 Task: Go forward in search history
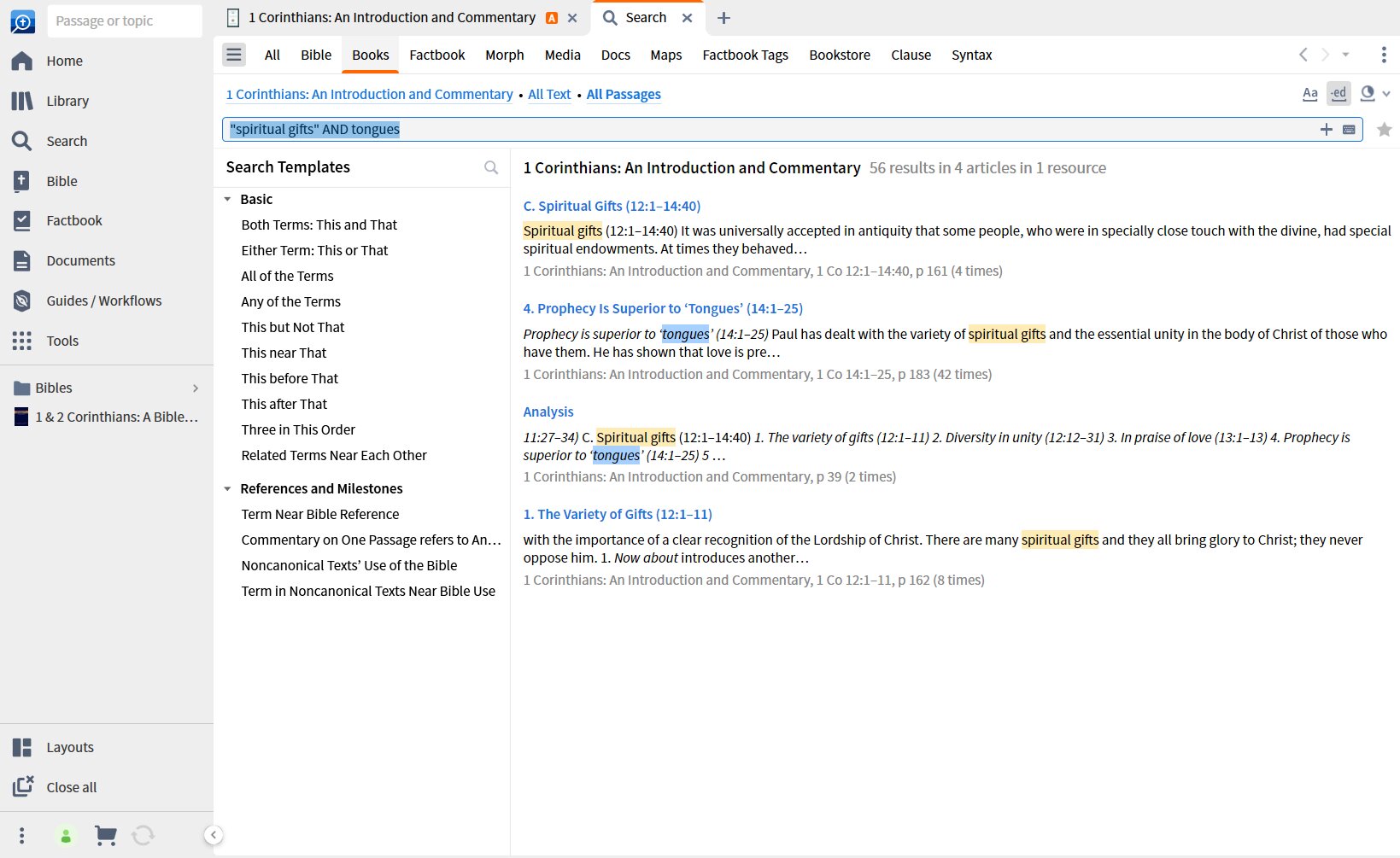pyautogui.click(x=1325, y=55)
